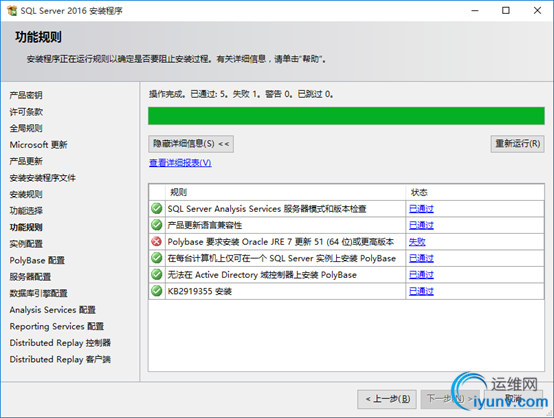The image size is (554, 418).
Task: Click the green check icon for SQL Server Analysis Services rule
Action: 157,208
